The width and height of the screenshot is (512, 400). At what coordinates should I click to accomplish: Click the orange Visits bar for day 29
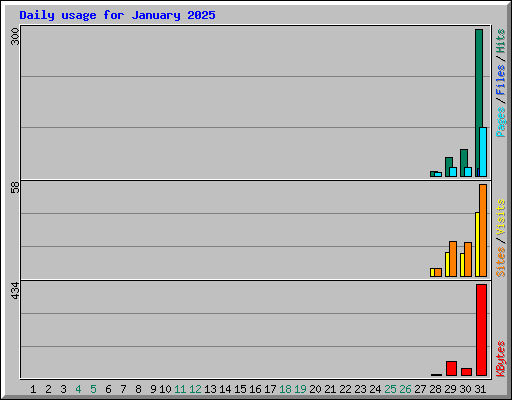tap(453, 259)
